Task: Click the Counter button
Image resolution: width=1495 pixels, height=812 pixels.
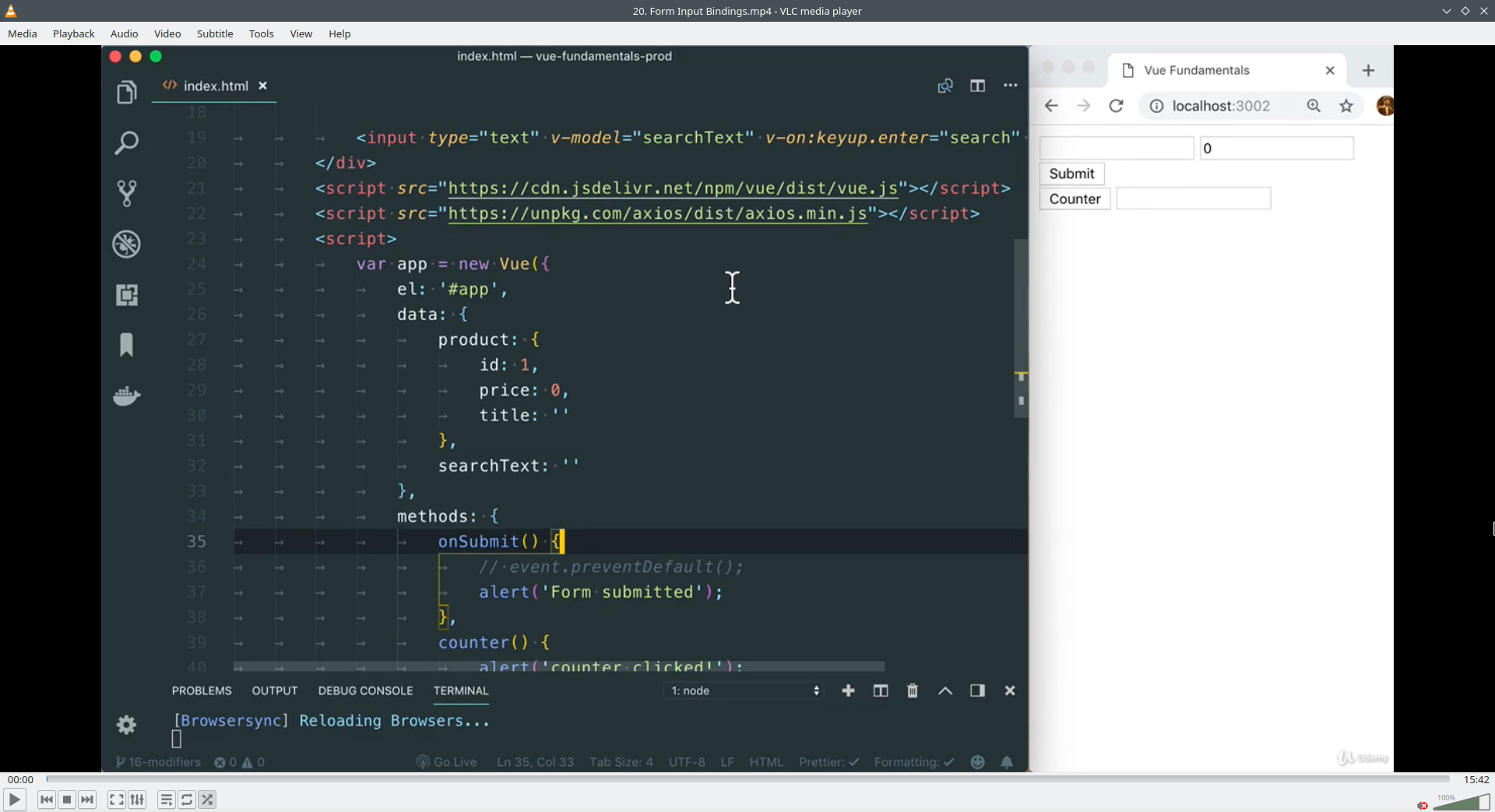Action: tap(1075, 199)
